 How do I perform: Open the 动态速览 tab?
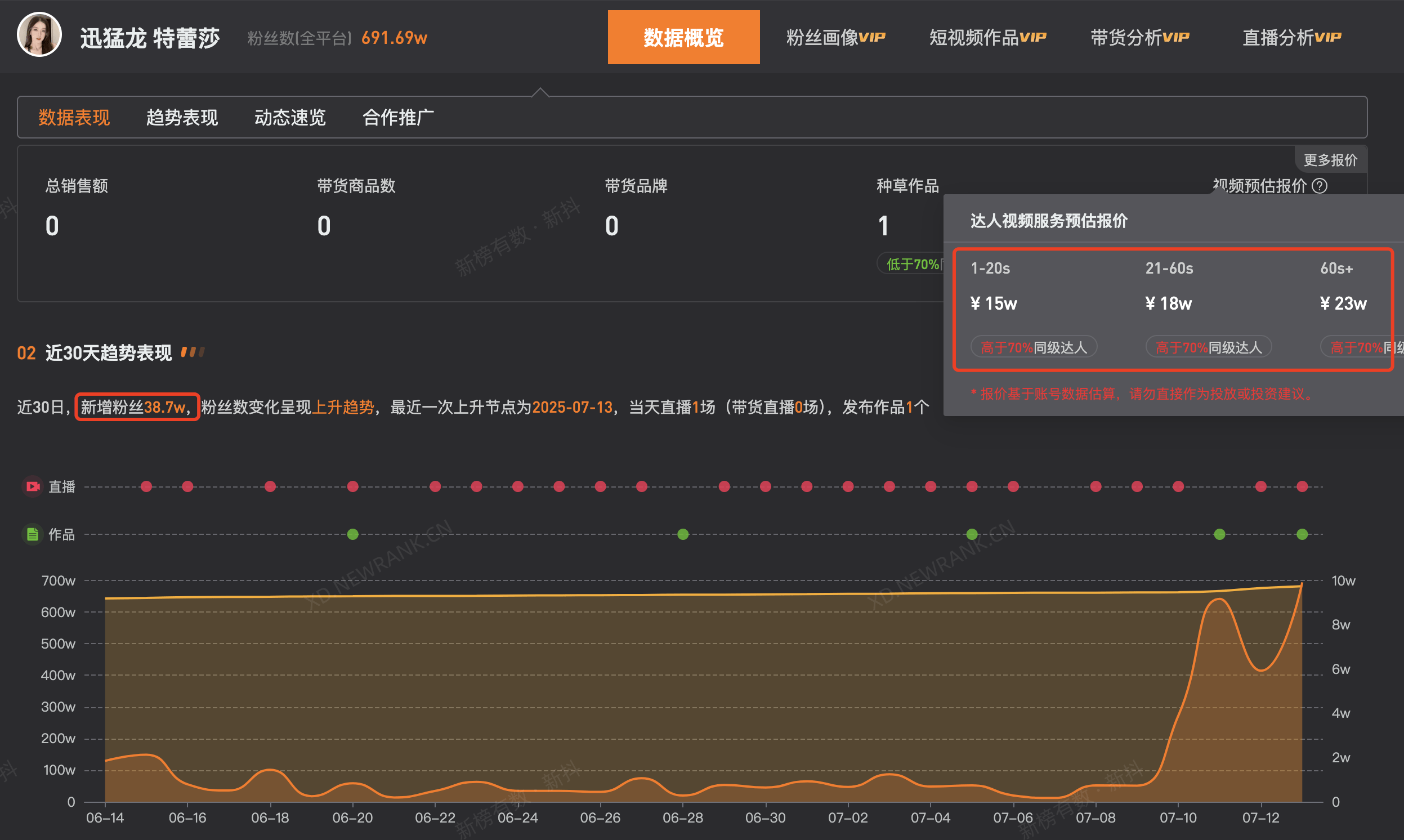point(289,117)
